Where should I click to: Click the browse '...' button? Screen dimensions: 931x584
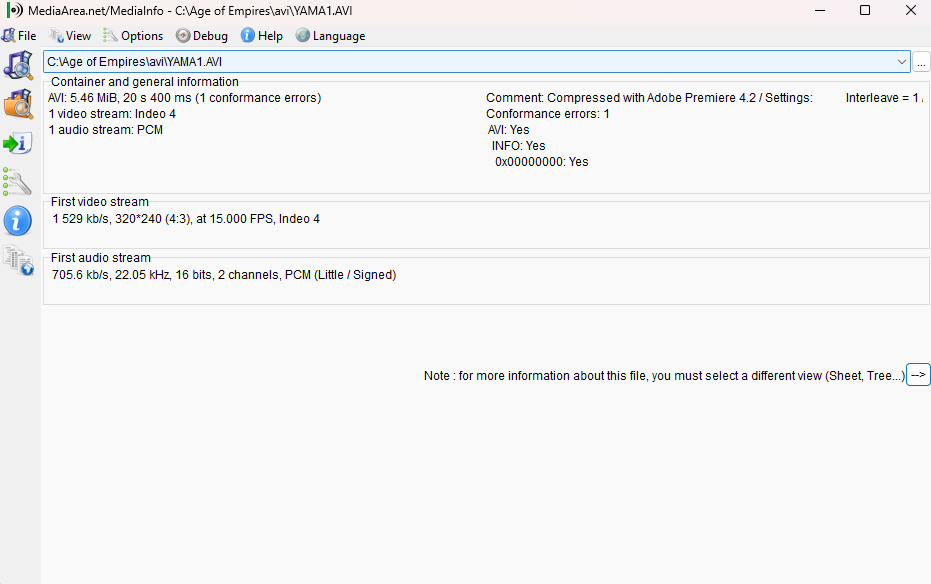(x=921, y=62)
